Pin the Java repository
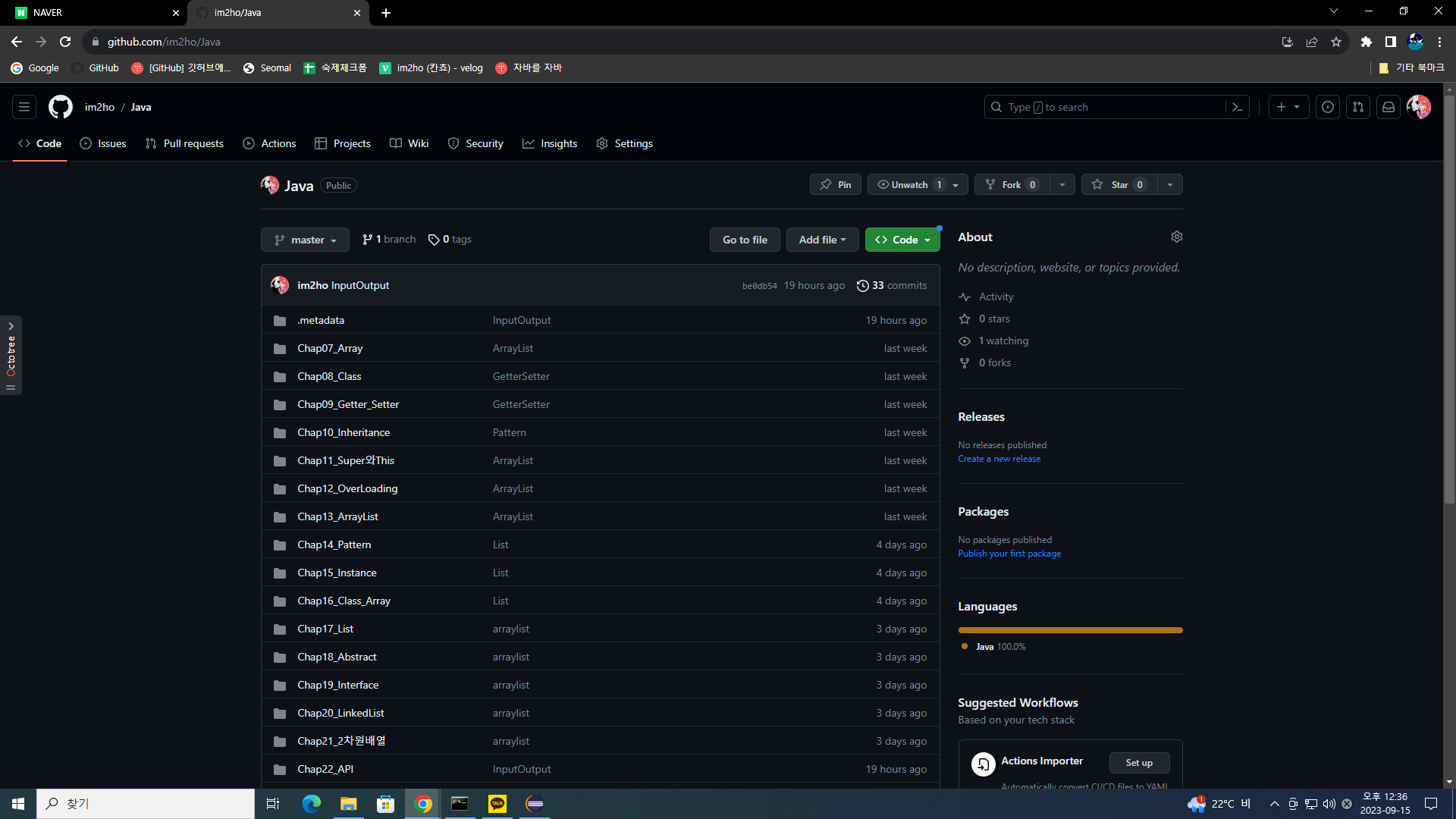1456x819 pixels. tap(835, 185)
